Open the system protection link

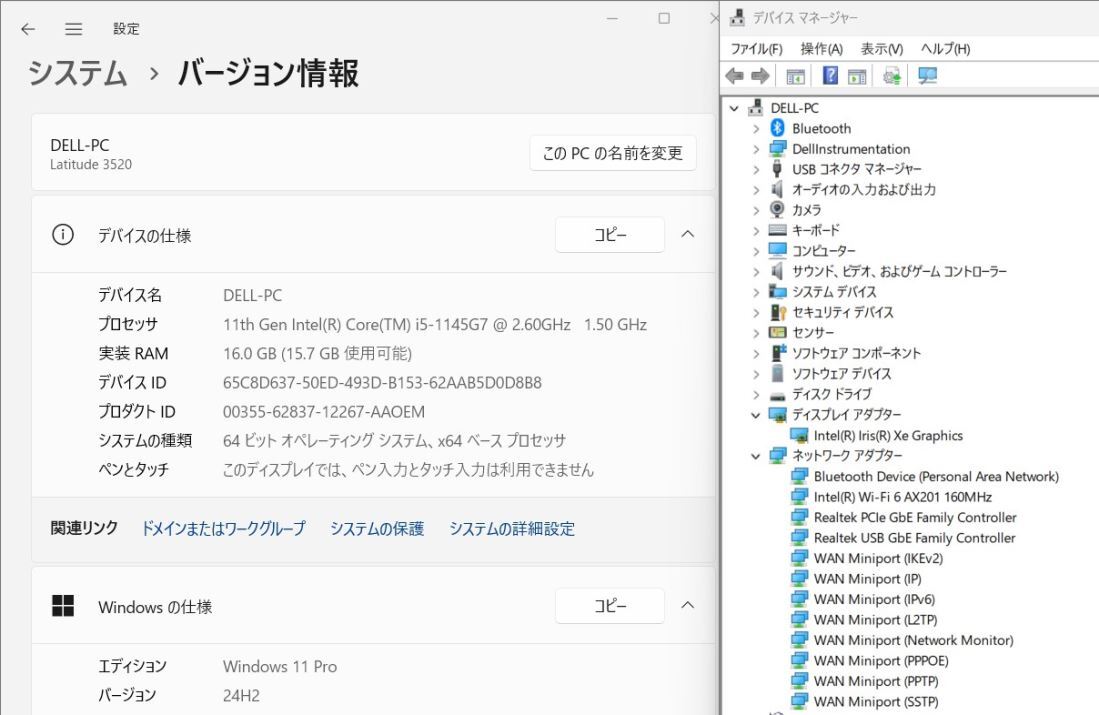click(377, 528)
